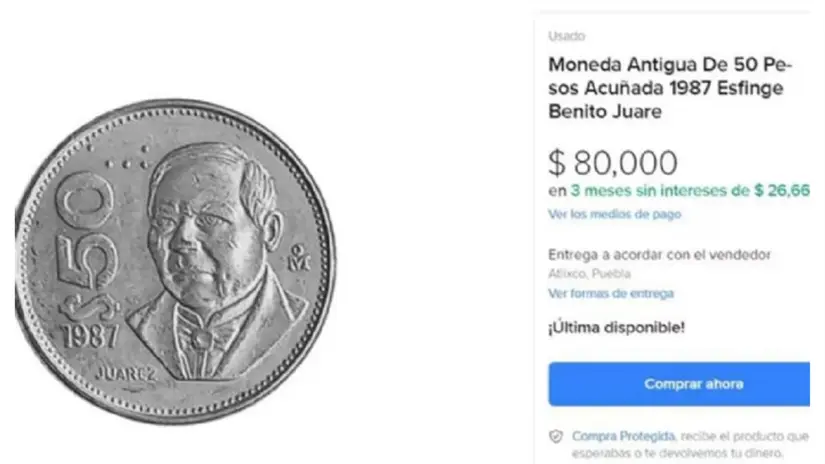Click Entrega a acordar con el vendedor text
This screenshot has width=825, height=464.
pyautogui.click(x=659, y=255)
